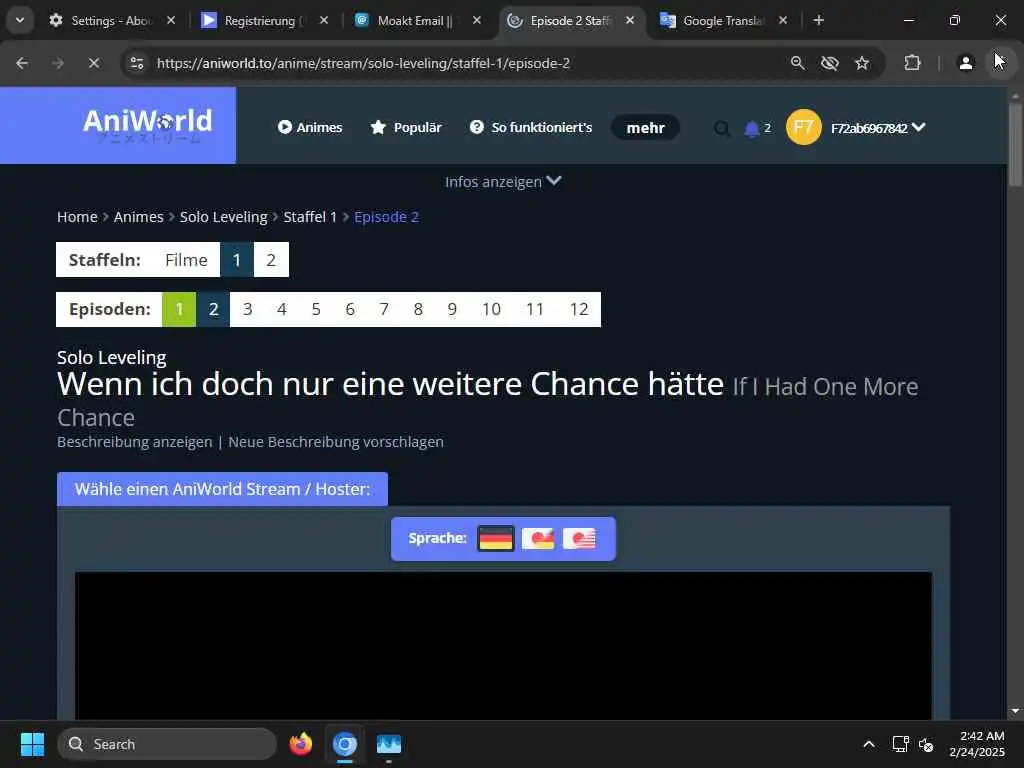Image resolution: width=1024 pixels, height=768 pixels.
Task: Open Staffel 1 breadcrumb link
Action: click(x=310, y=217)
